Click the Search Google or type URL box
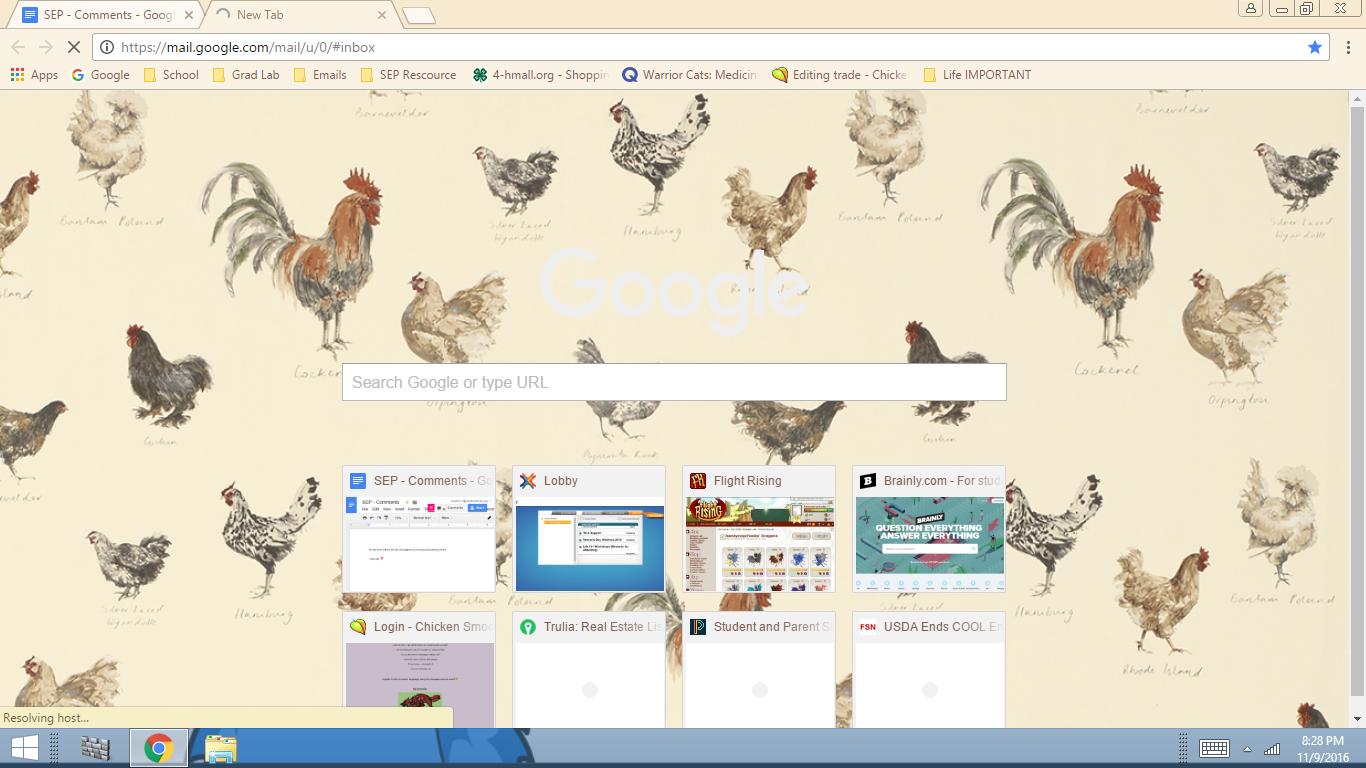The image size is (1366, 768). click(x=674, y=382)
